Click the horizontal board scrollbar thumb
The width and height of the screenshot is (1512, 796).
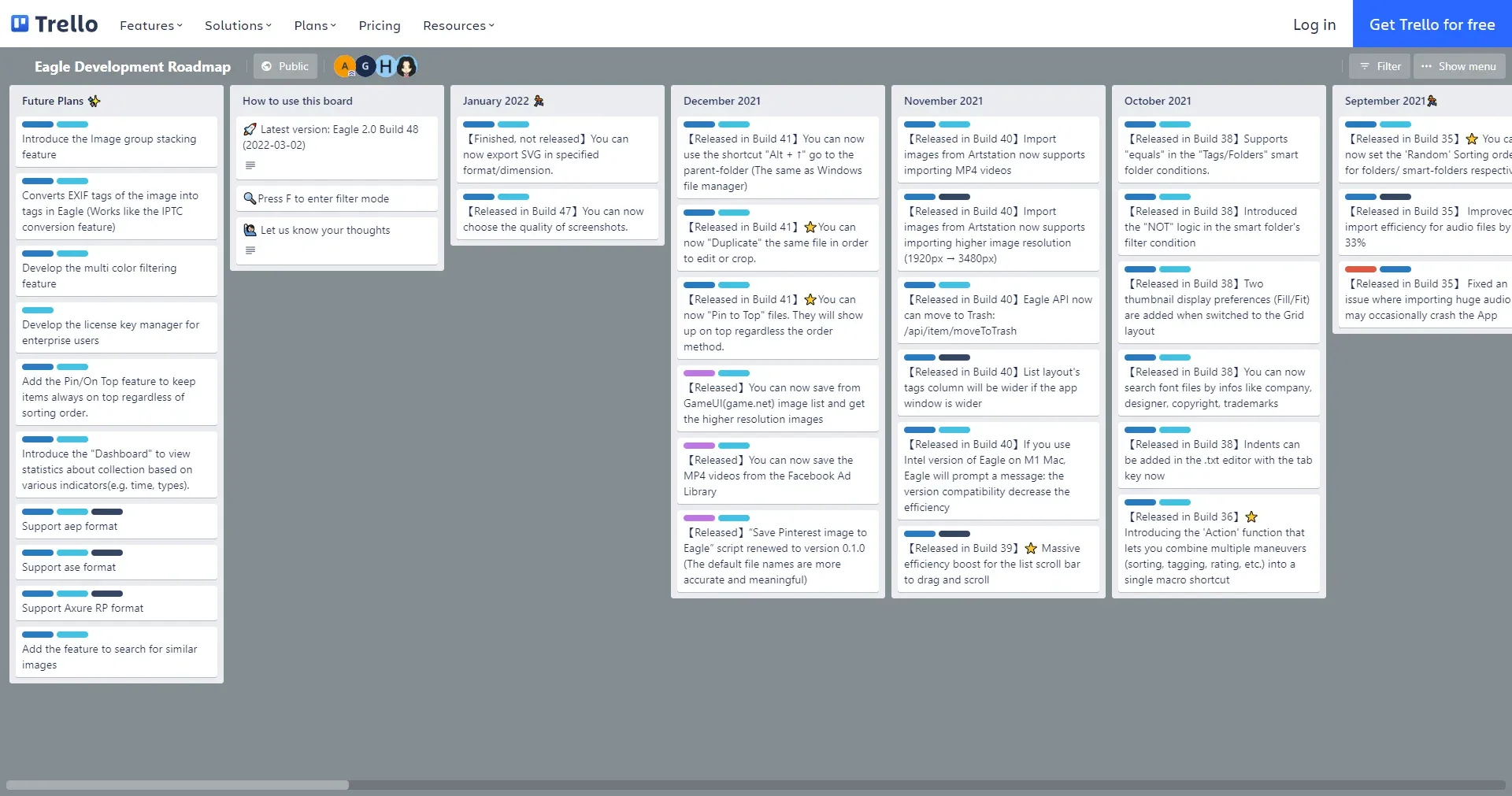point(177,785)
